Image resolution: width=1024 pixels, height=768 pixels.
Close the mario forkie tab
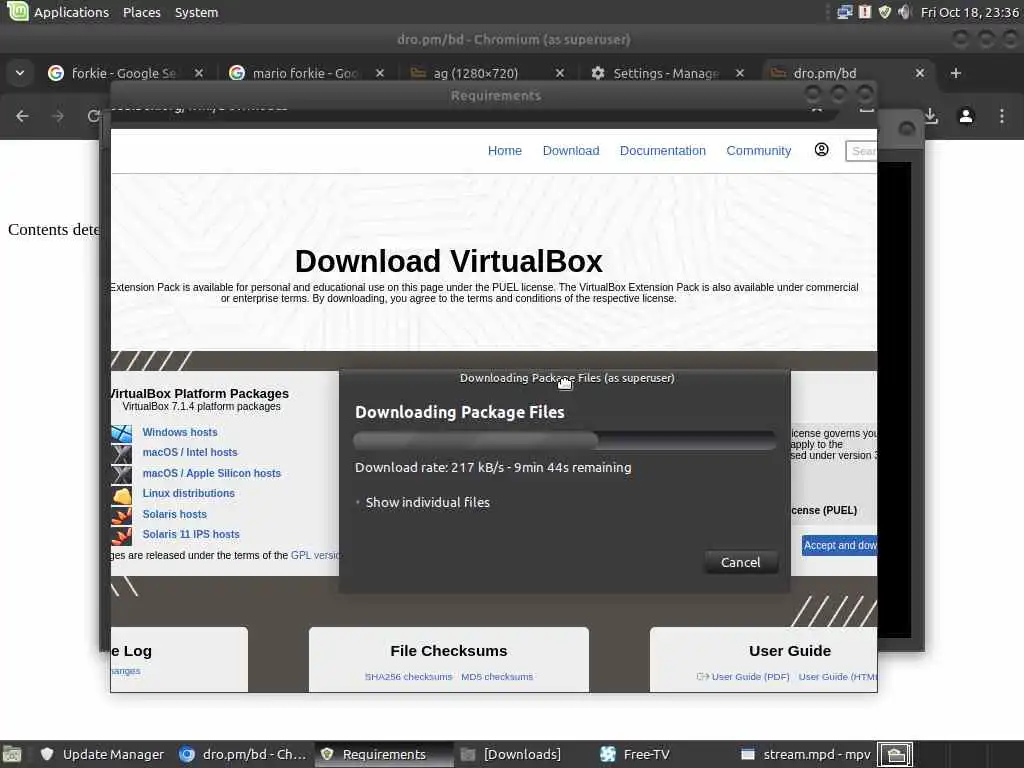tap(379, 73)
